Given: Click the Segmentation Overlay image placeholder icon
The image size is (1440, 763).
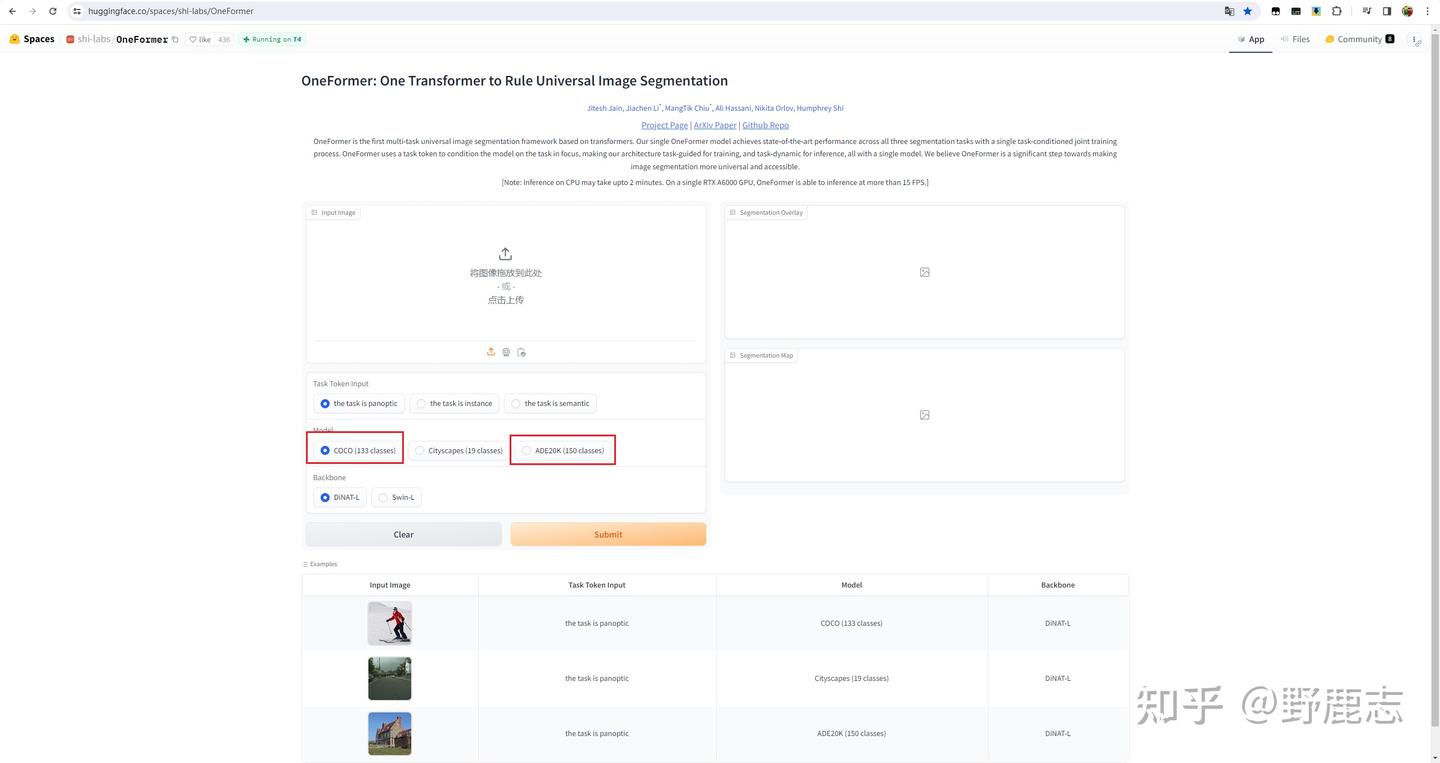Looking at the screenshot, I should tap(925, 272).
